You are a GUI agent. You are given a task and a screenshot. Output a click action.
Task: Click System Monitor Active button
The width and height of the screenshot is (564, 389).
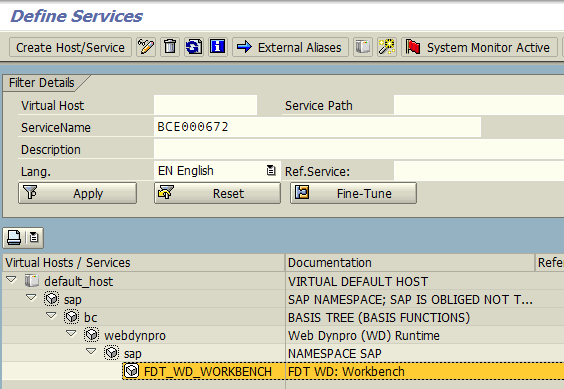point(479,47)
